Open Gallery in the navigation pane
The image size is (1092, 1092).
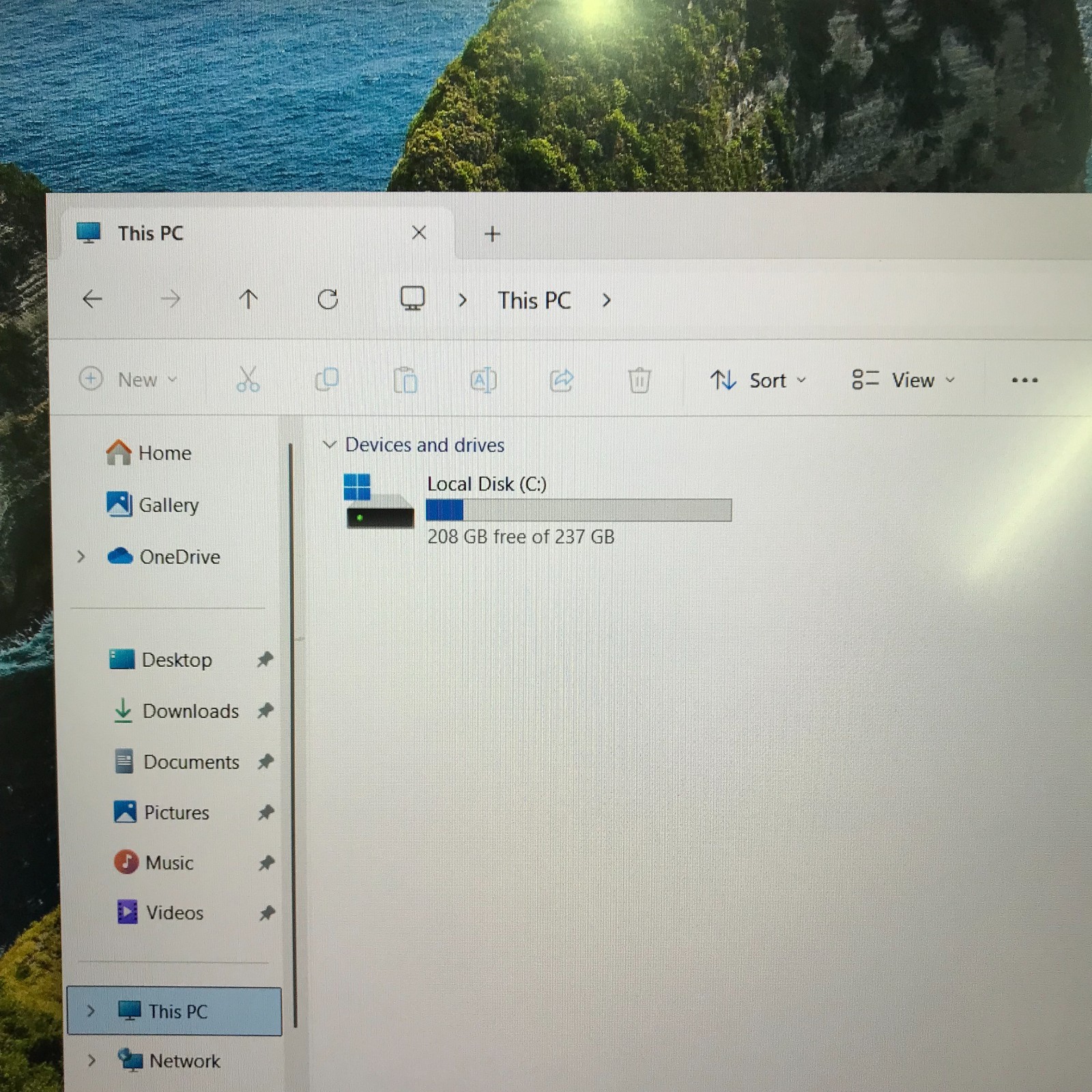153,504
